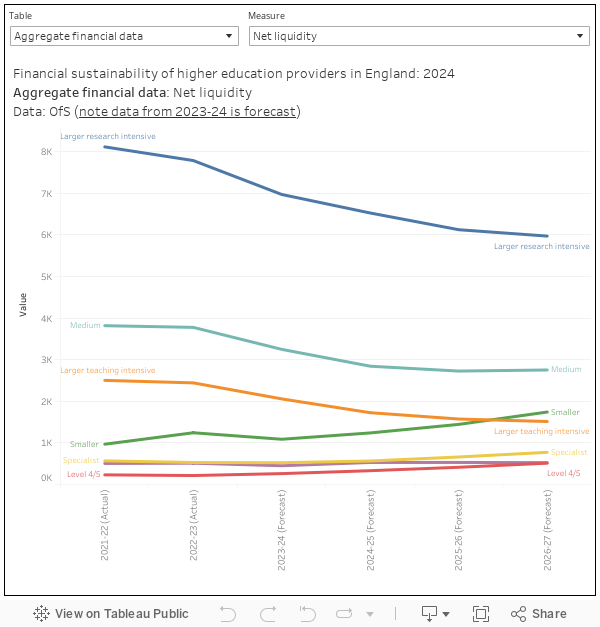Enter full screen using the toolbar icon

(x=480, y=614)
